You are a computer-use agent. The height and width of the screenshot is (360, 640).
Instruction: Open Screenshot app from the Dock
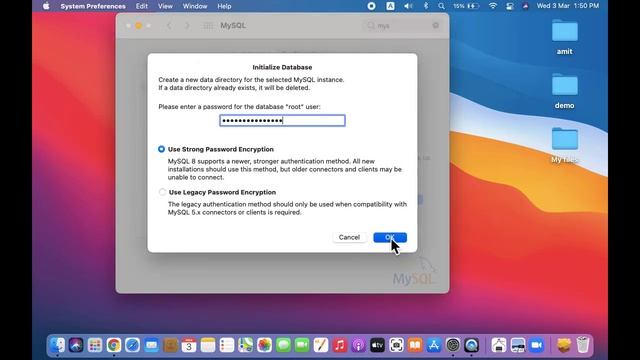396,345
